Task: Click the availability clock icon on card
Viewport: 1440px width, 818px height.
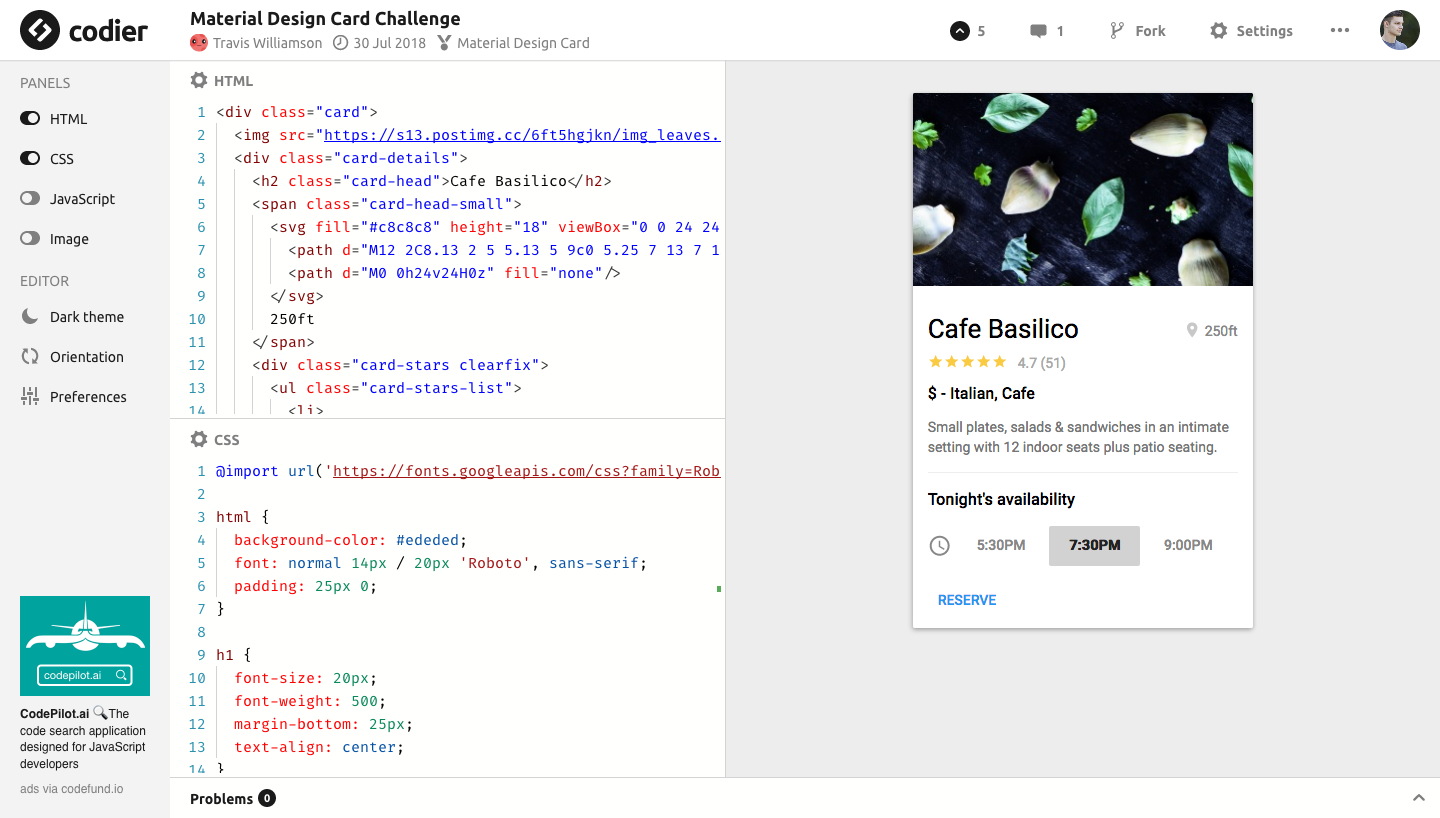Action: click(939, 546)
